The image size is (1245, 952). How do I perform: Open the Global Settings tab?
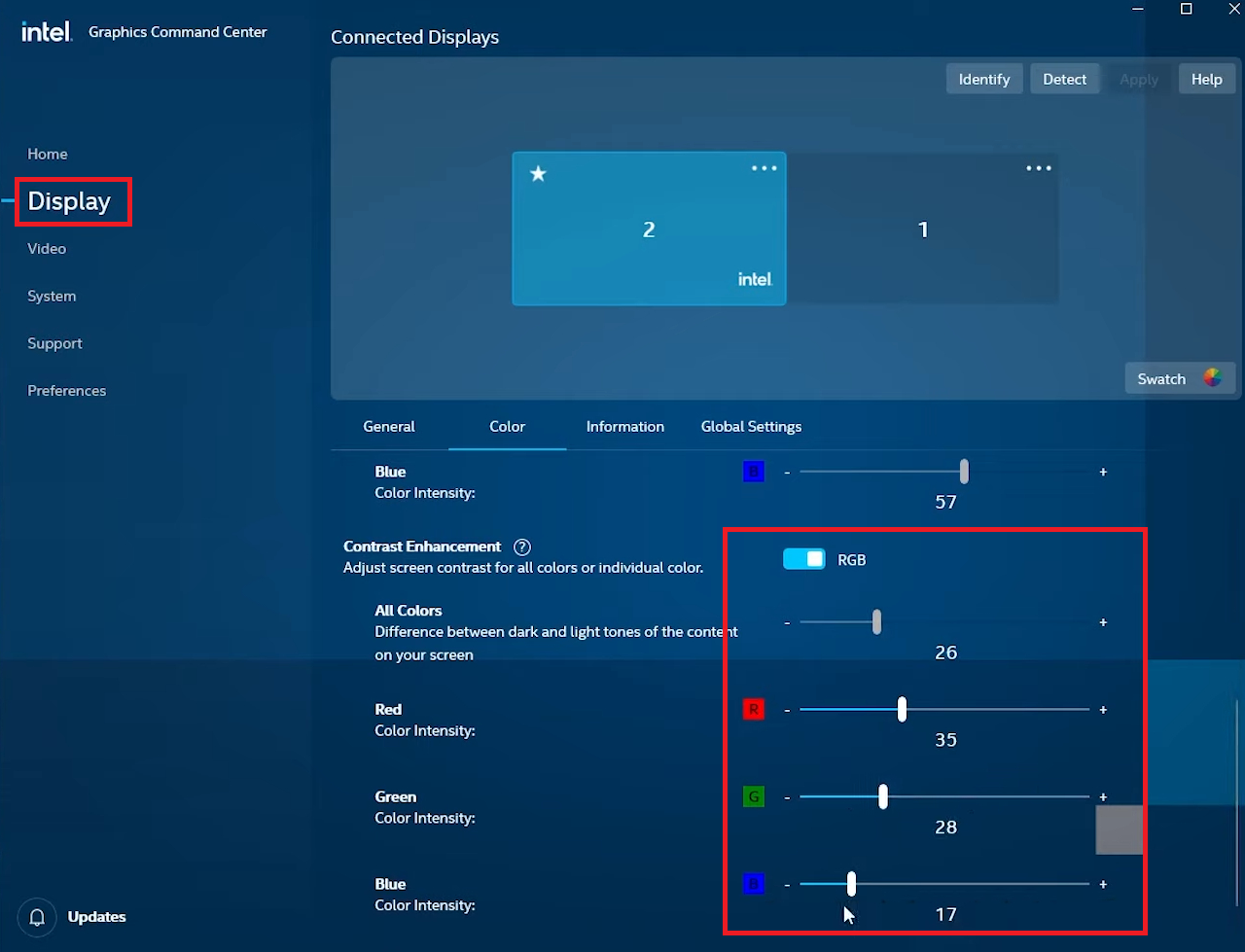tap(751, 427)
